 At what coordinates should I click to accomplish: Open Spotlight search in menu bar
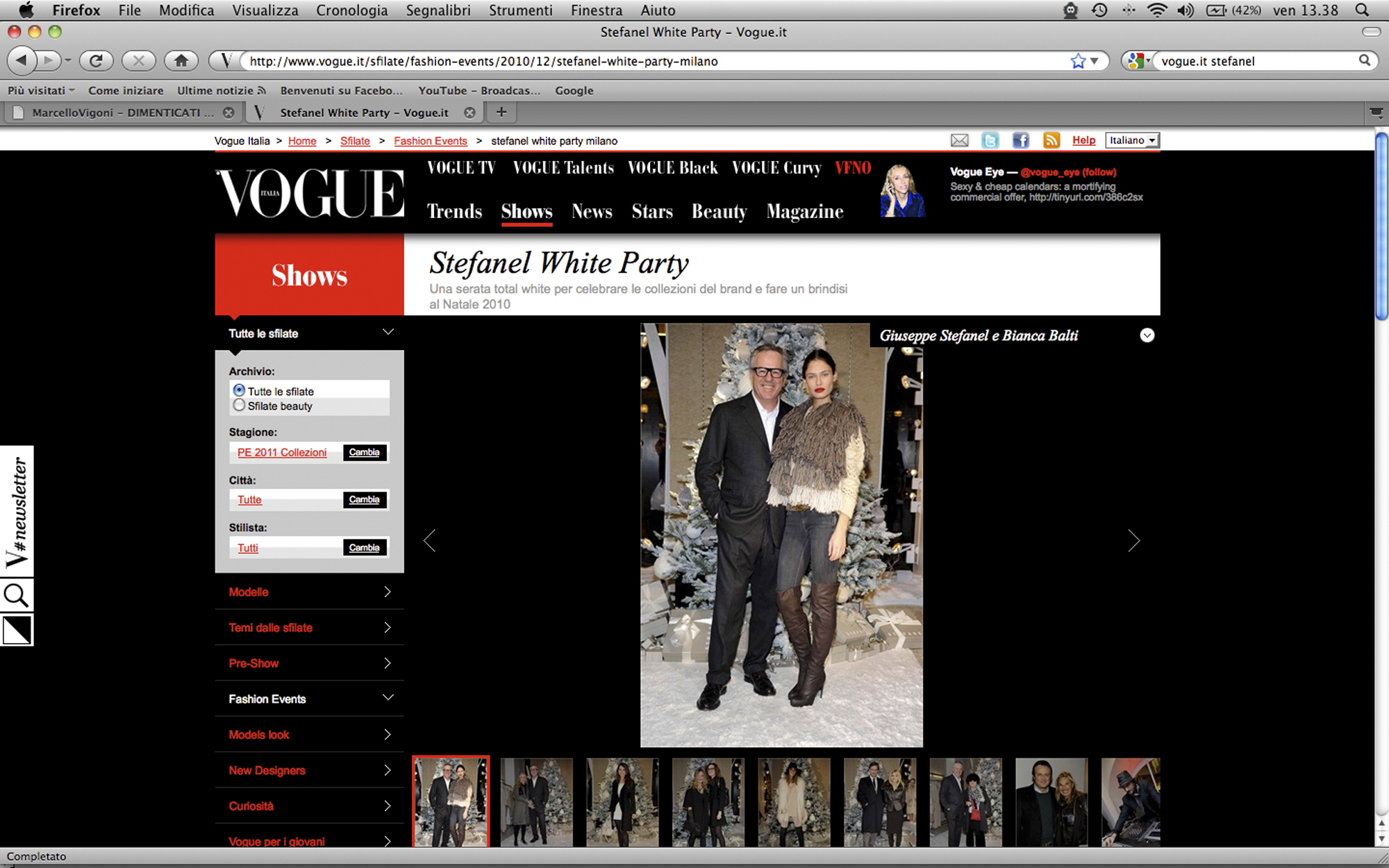(1362, 10)
